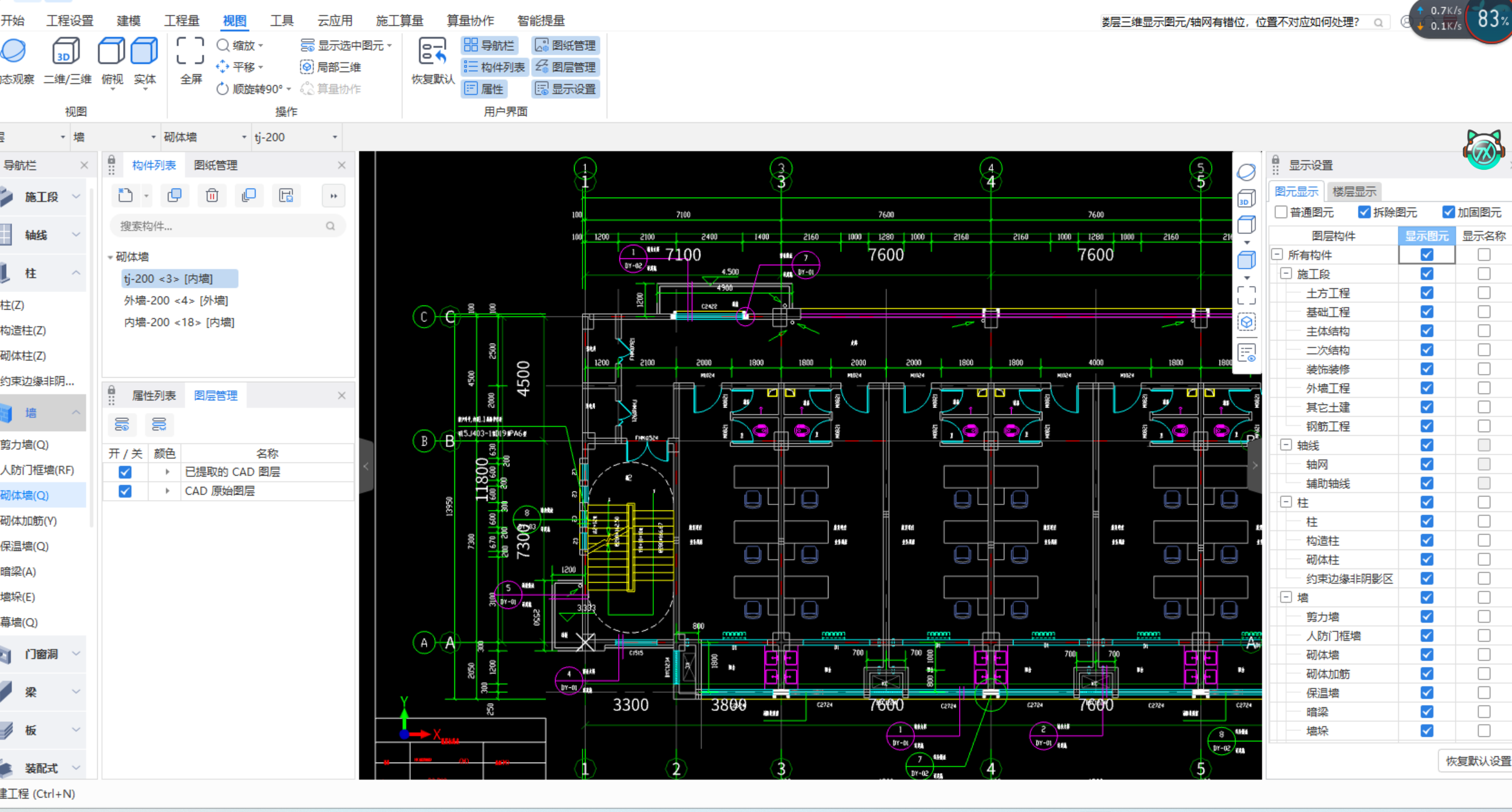Select 外墙-200 <4> [外墙] component
1512x812 pixels.
(x=175, y=300)
